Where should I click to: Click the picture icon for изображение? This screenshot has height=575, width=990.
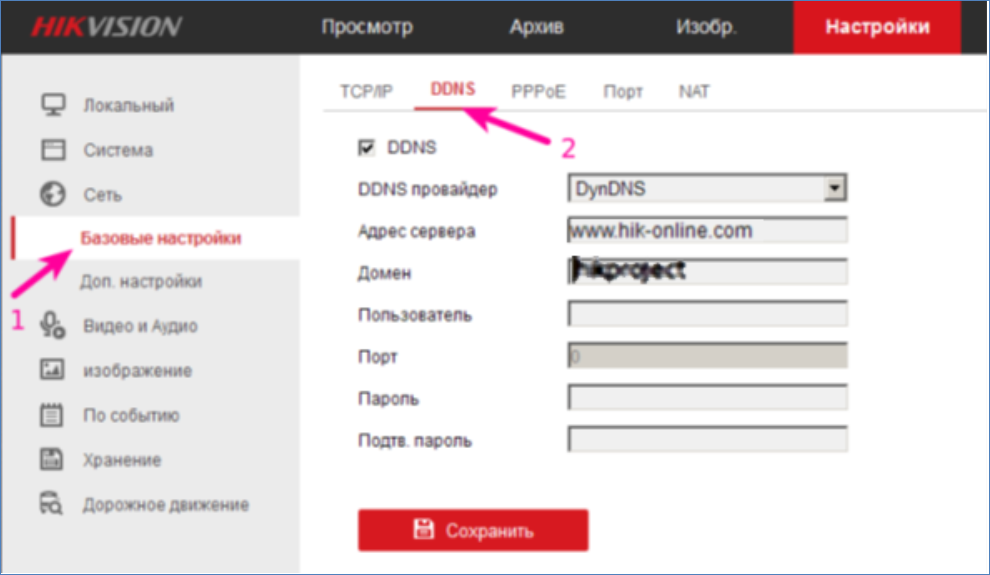point(52,370)
